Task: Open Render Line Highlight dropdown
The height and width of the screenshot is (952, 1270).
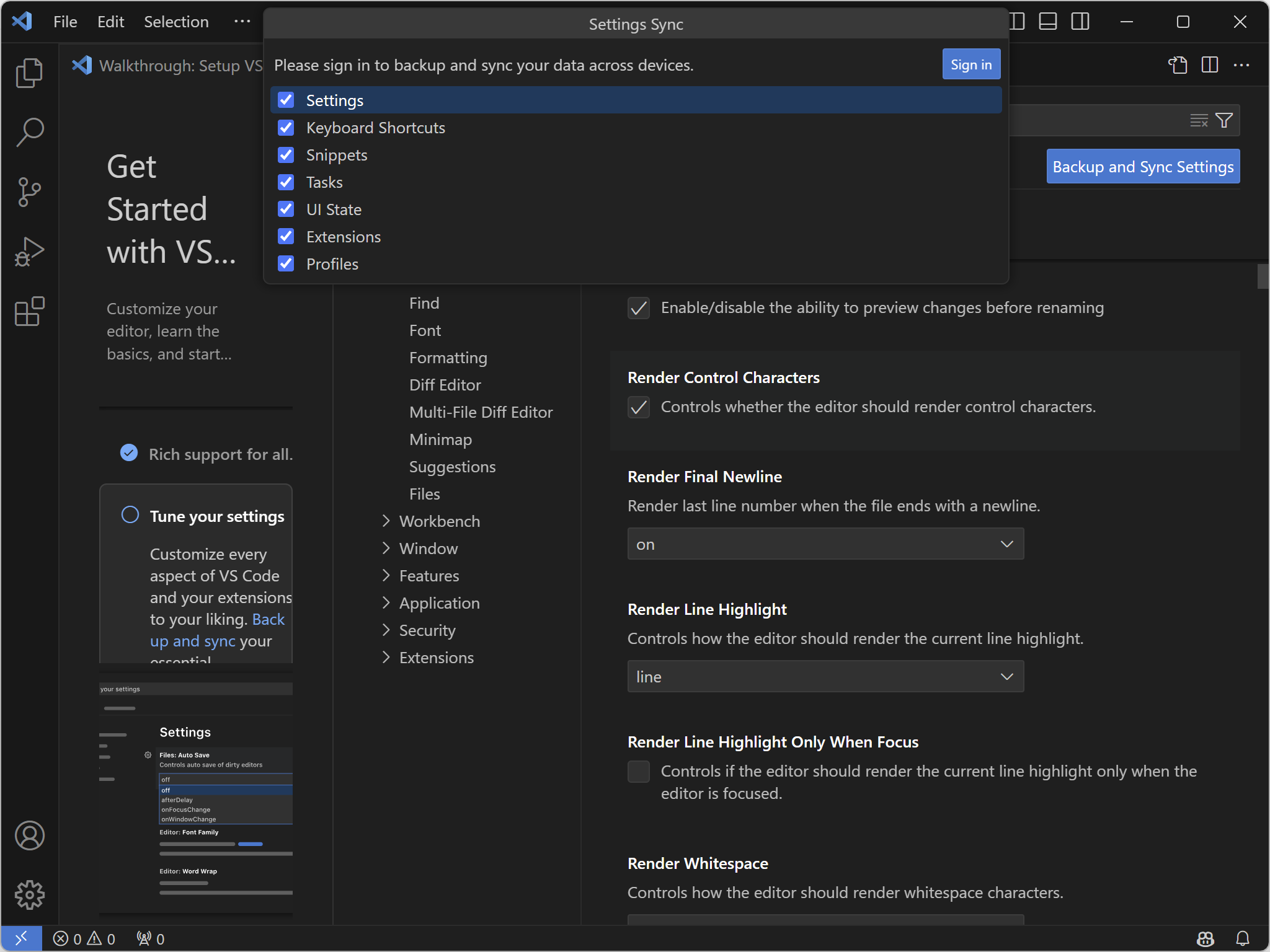Action: pos(825,677)
